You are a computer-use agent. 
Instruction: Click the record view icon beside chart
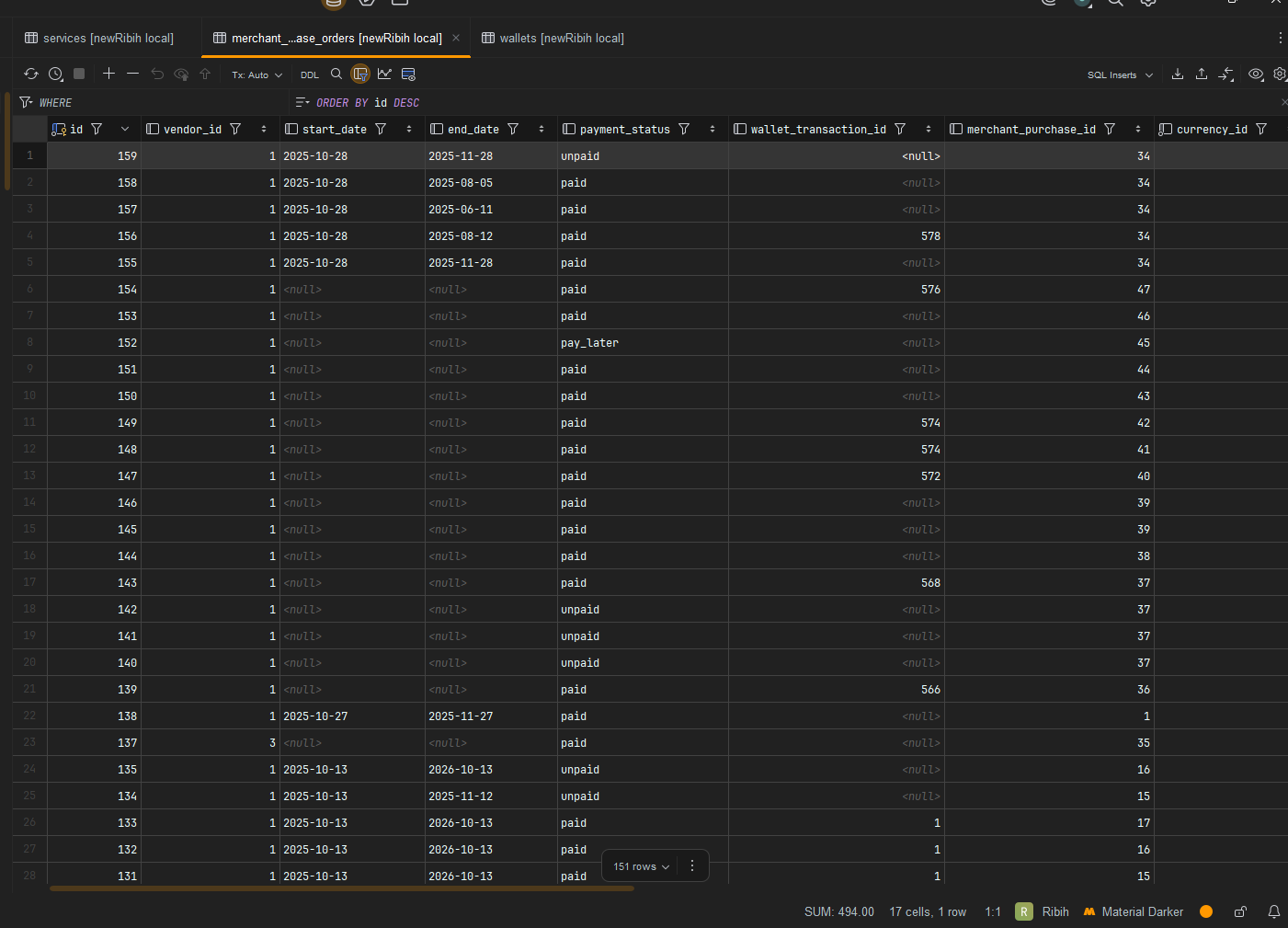[408, 74]
